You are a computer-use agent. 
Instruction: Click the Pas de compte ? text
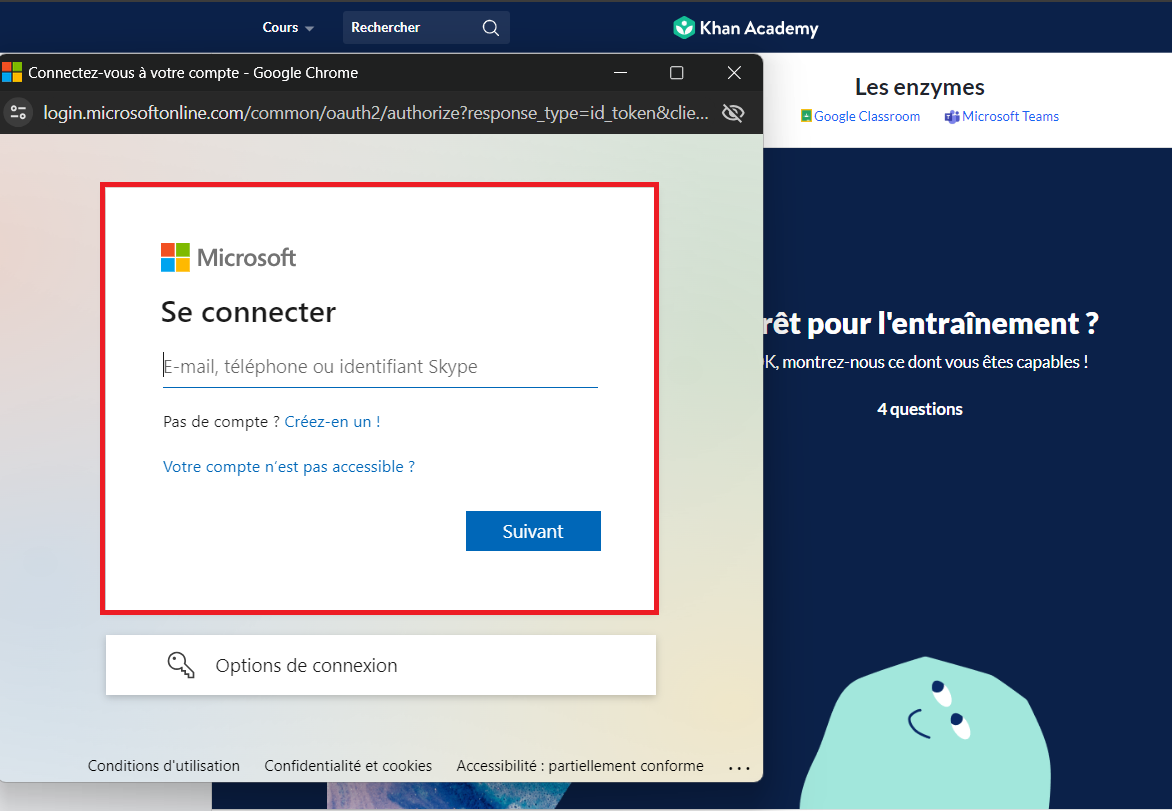(221, 422)
